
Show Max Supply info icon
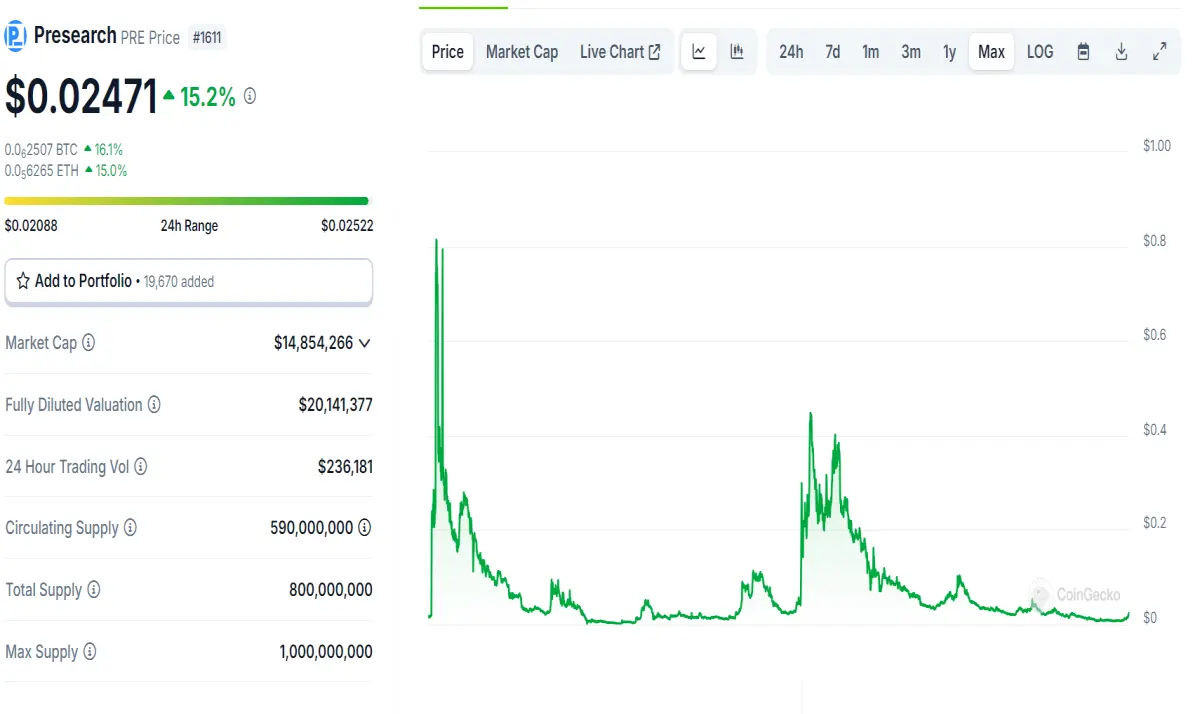click(90, 652)
